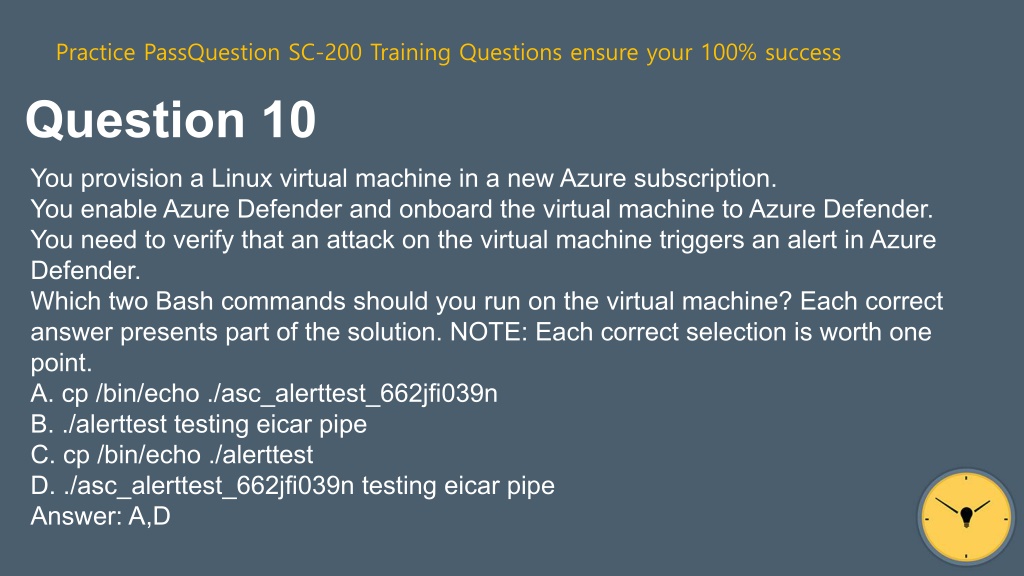
Task: Select option C cp /bin/echo ./alerttest
Action: tap(172, 455)
